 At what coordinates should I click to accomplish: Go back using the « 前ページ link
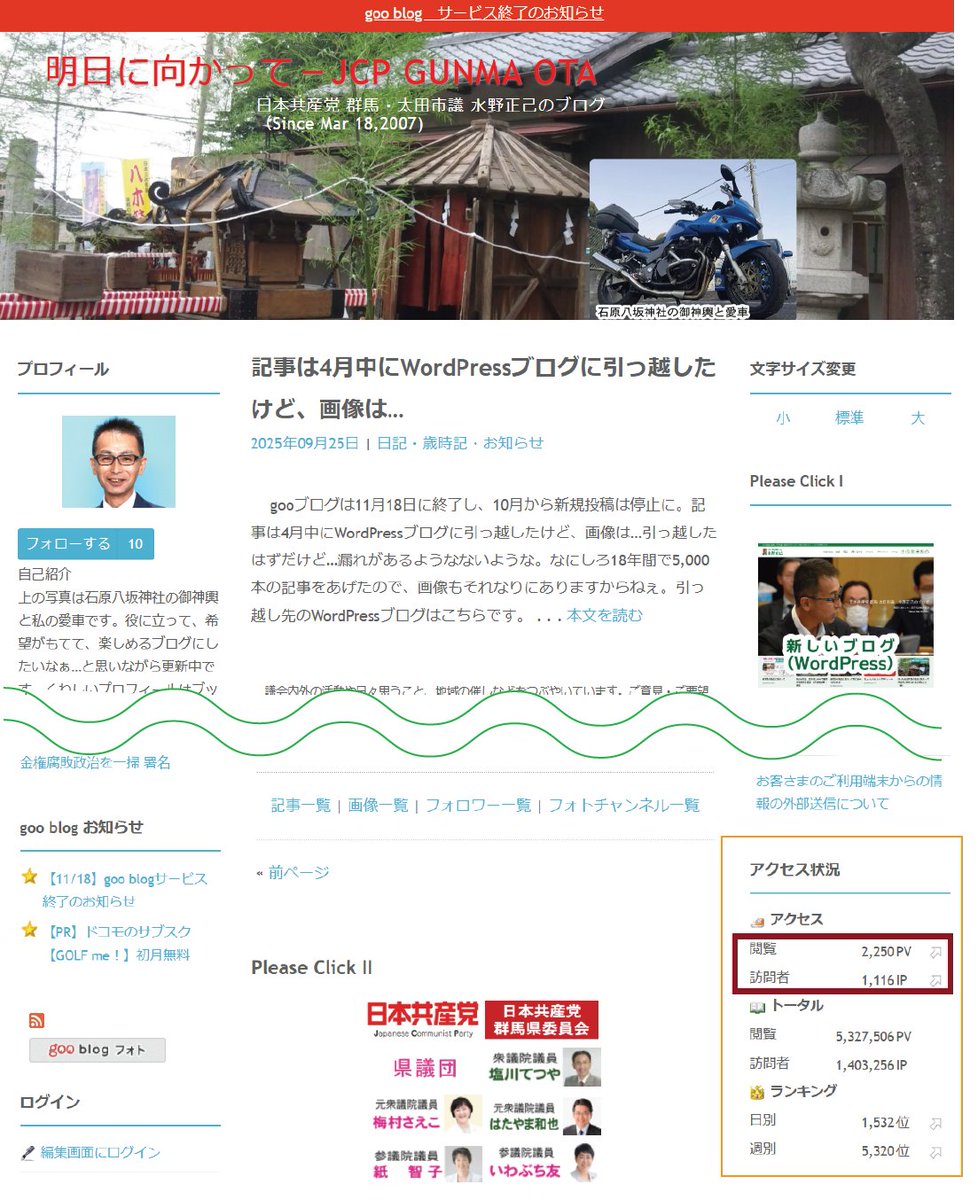point(300,871)
